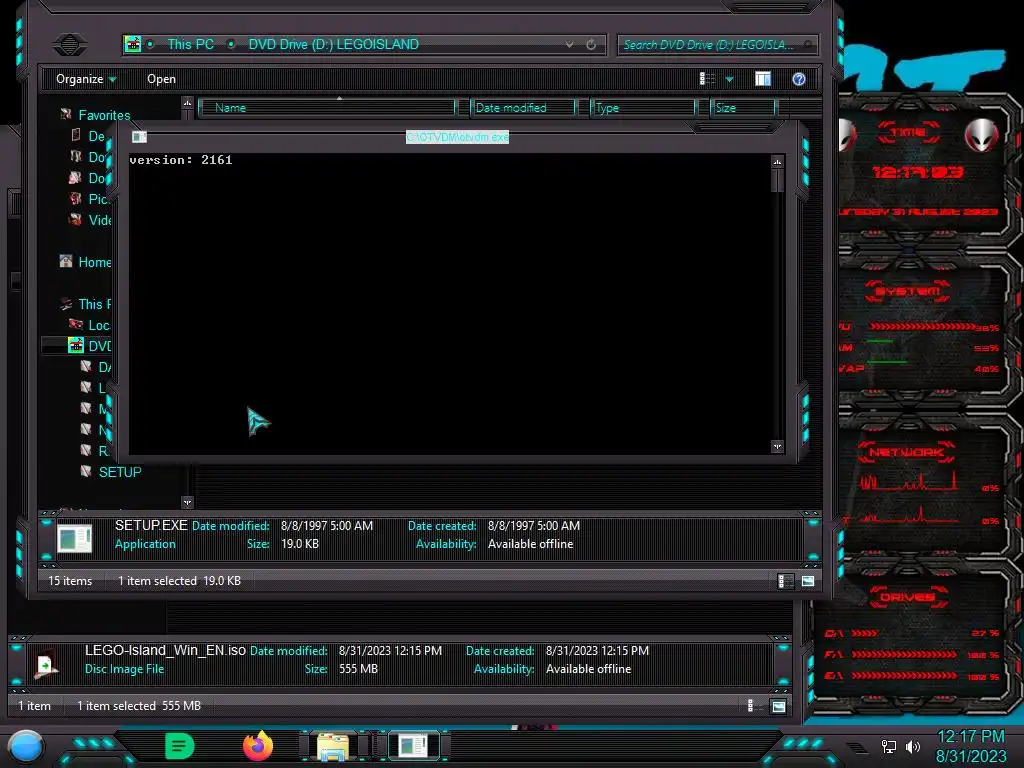Sort by Date modified column
This screenshot has height=768, width=1024.
523,108
